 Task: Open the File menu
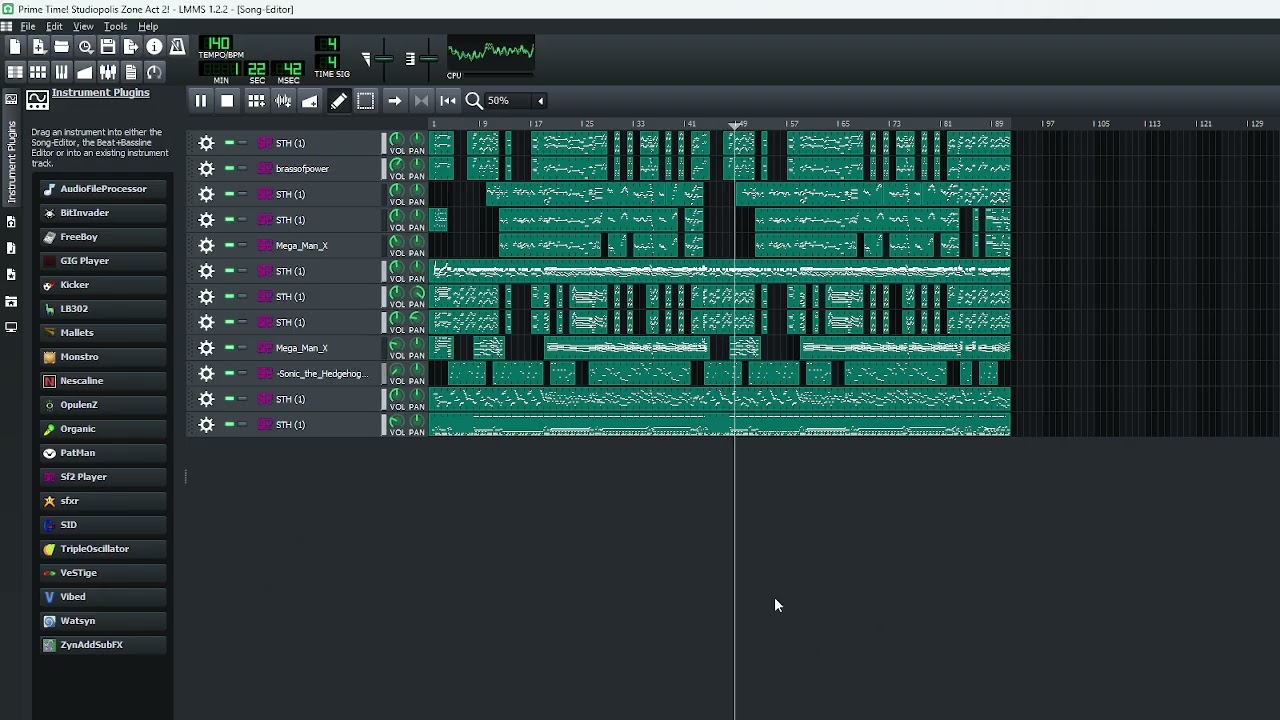28,27
